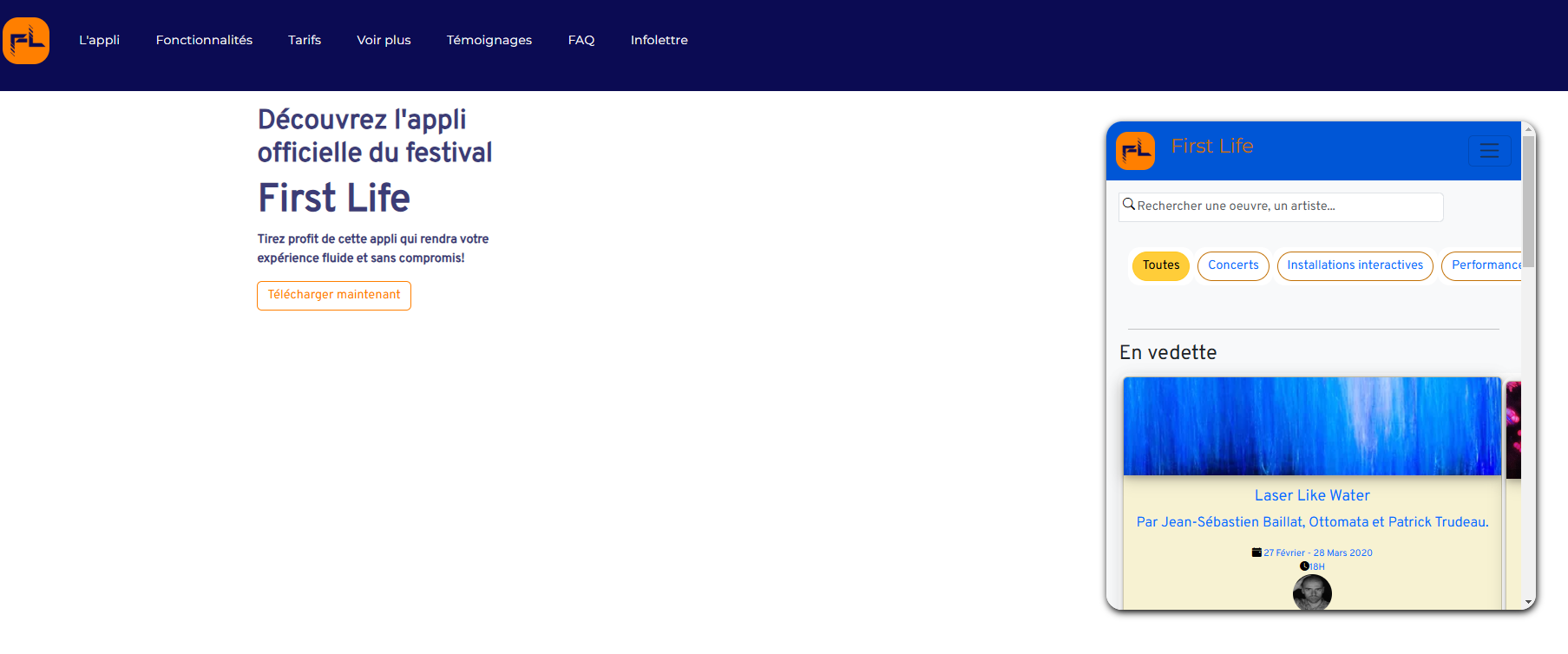The image size is (1568, 654).
Task: Select the Performances filter chip
Action: click(1482, 265)
